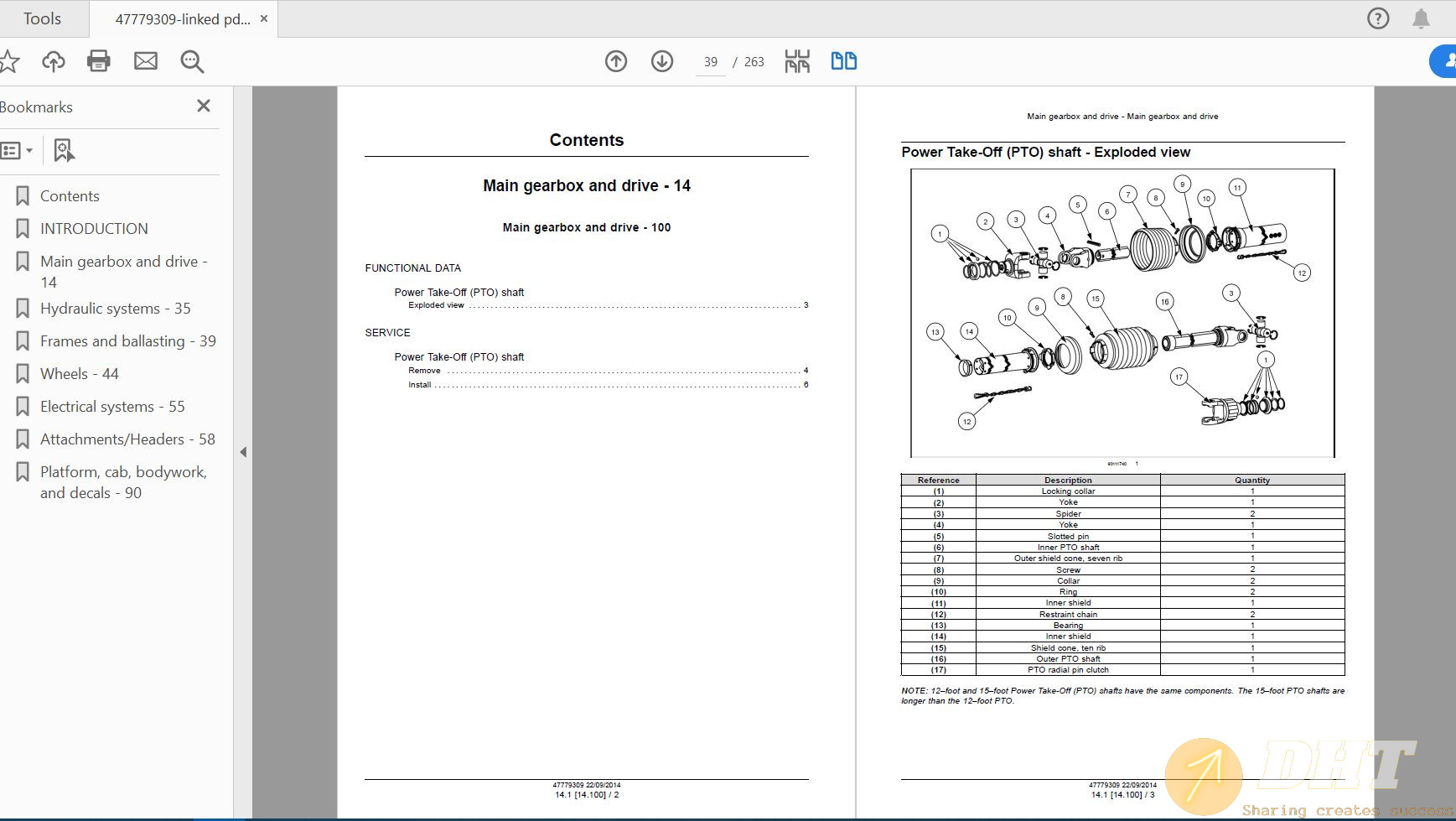Open Wheels - 44 bookmark
Image resolution: width=1456 pixels, height=821 pixels.
click(x=79, y=374)
